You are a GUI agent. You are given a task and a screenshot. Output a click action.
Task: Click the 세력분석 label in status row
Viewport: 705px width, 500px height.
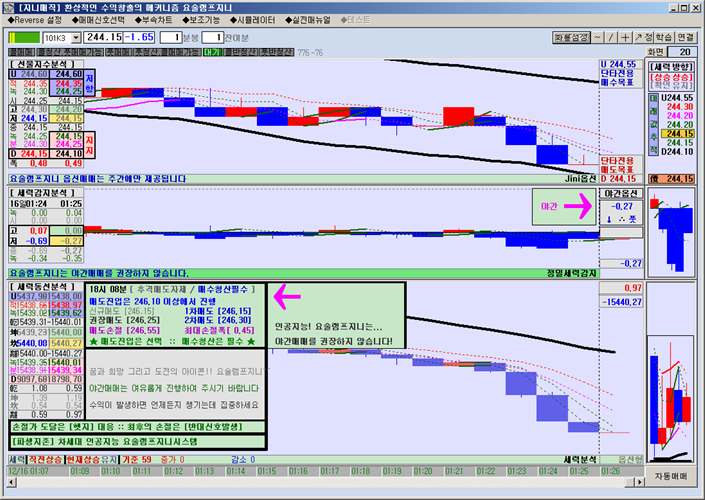click(580, 460)
